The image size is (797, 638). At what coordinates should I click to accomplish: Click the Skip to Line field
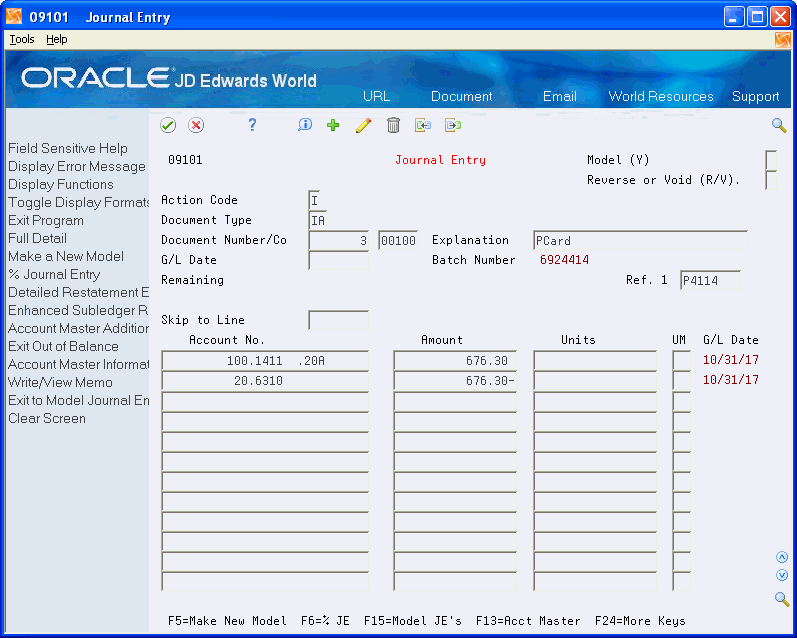click(x=339, y=320)
